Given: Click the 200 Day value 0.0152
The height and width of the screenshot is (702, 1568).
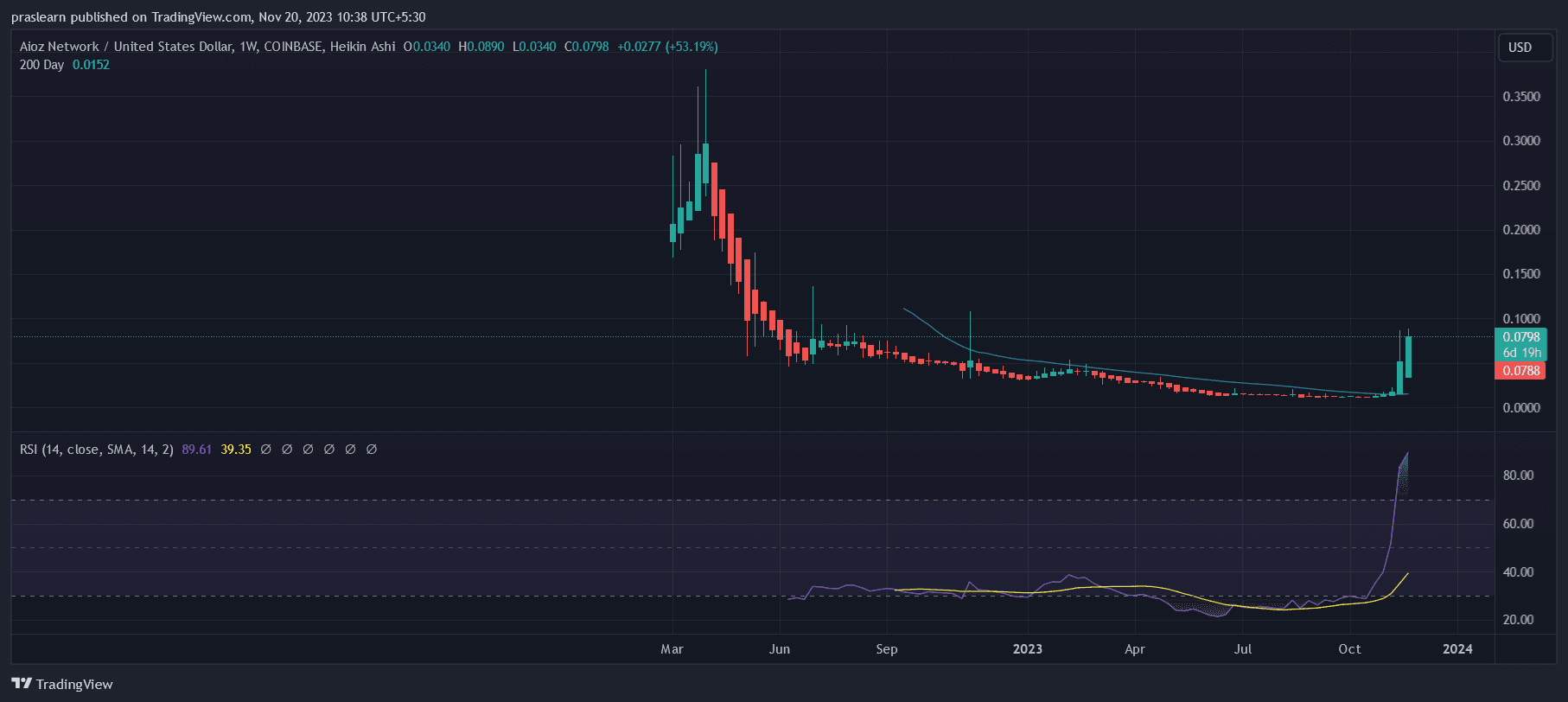Looking at the screenshot, I should (91, 65).
